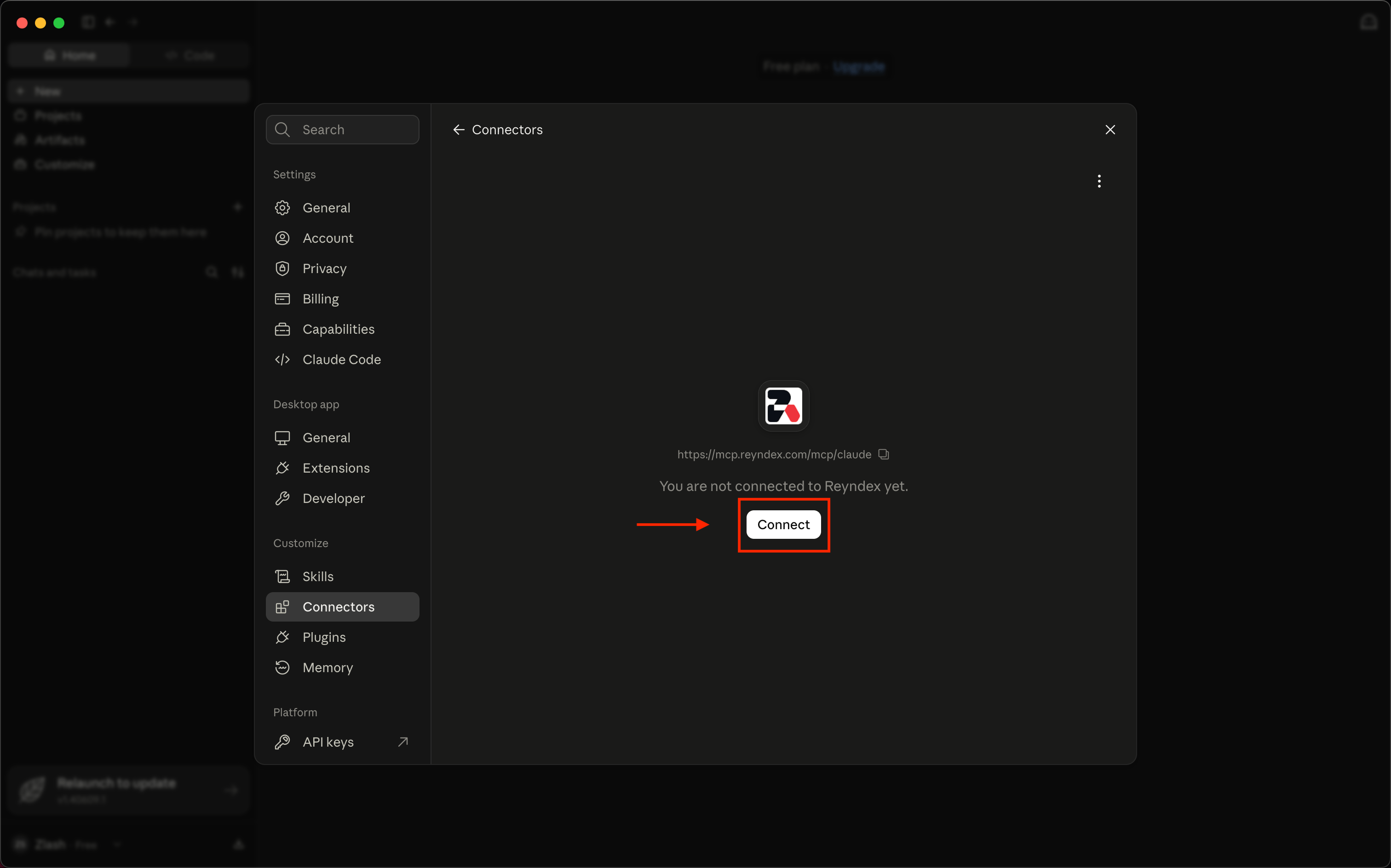Screen dimensions: 1391x868
Task: Click the wrench icon beside Developer
Action: click(x=282, y=499)
